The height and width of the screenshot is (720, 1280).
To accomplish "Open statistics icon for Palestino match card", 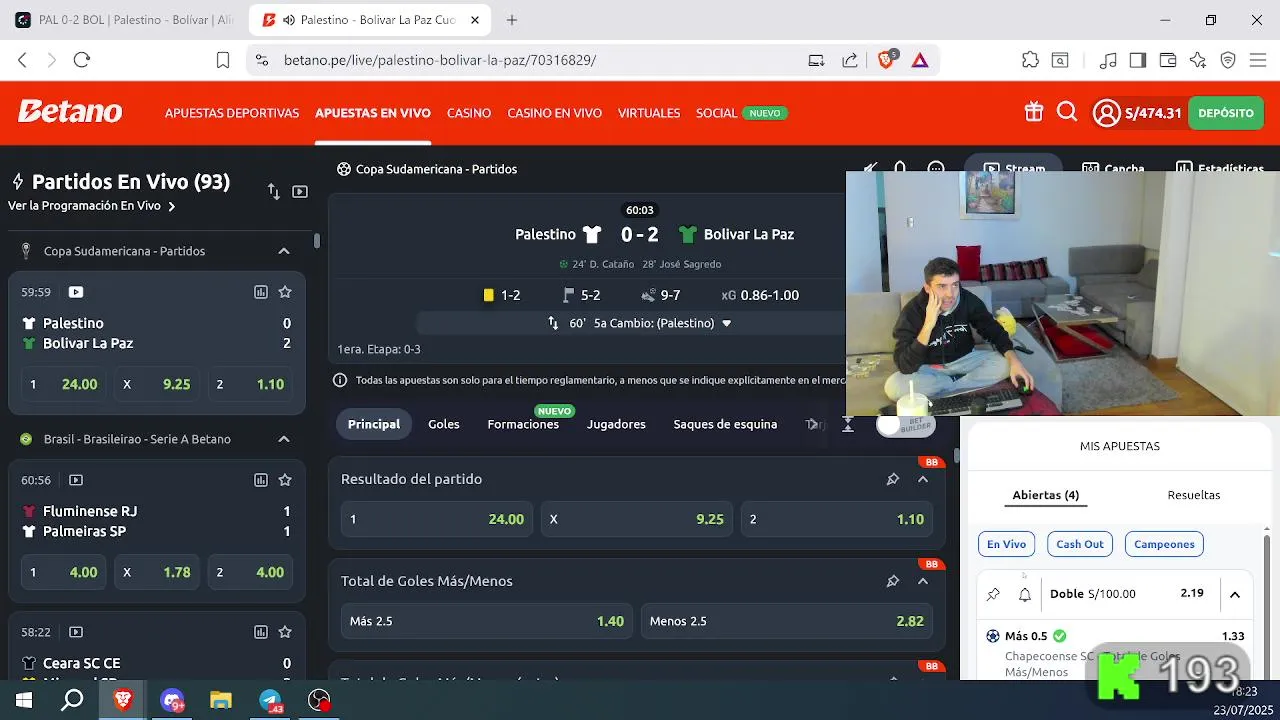I will [261, 292].
